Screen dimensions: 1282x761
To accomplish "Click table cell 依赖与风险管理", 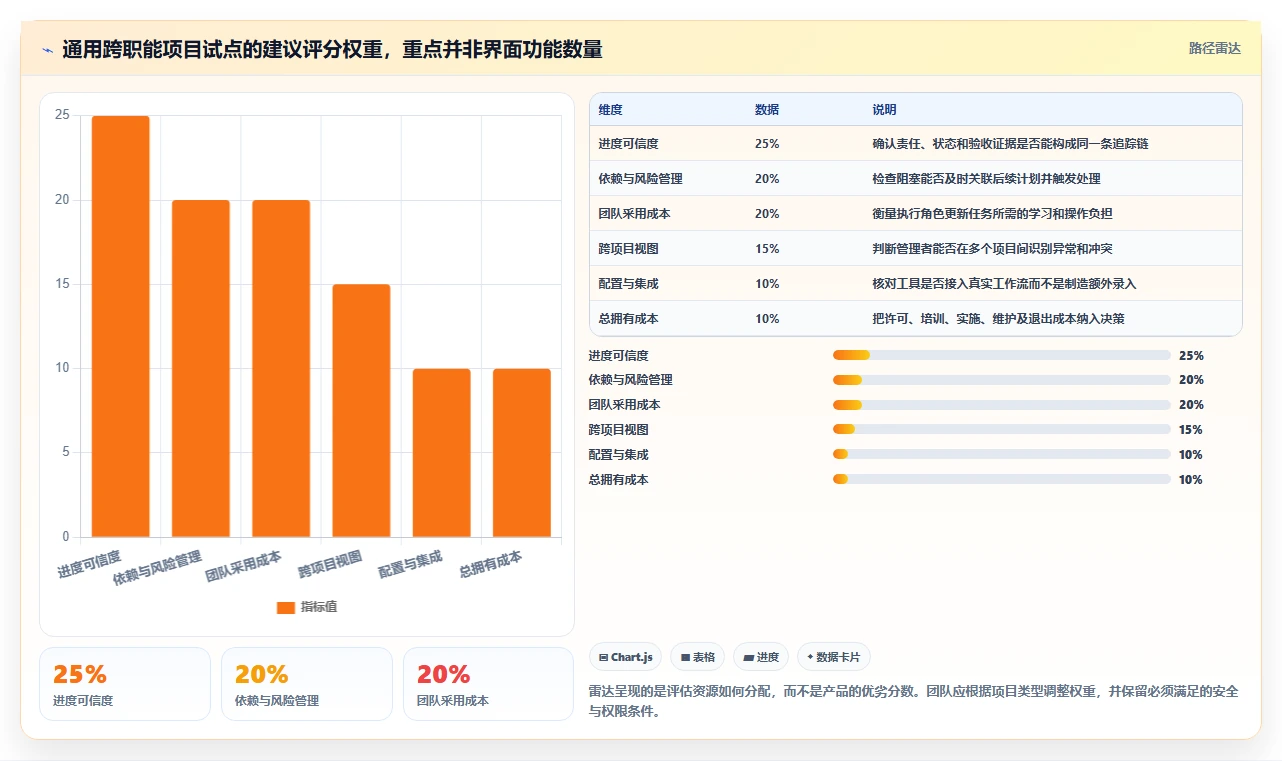I will click(x=640, y=179).
